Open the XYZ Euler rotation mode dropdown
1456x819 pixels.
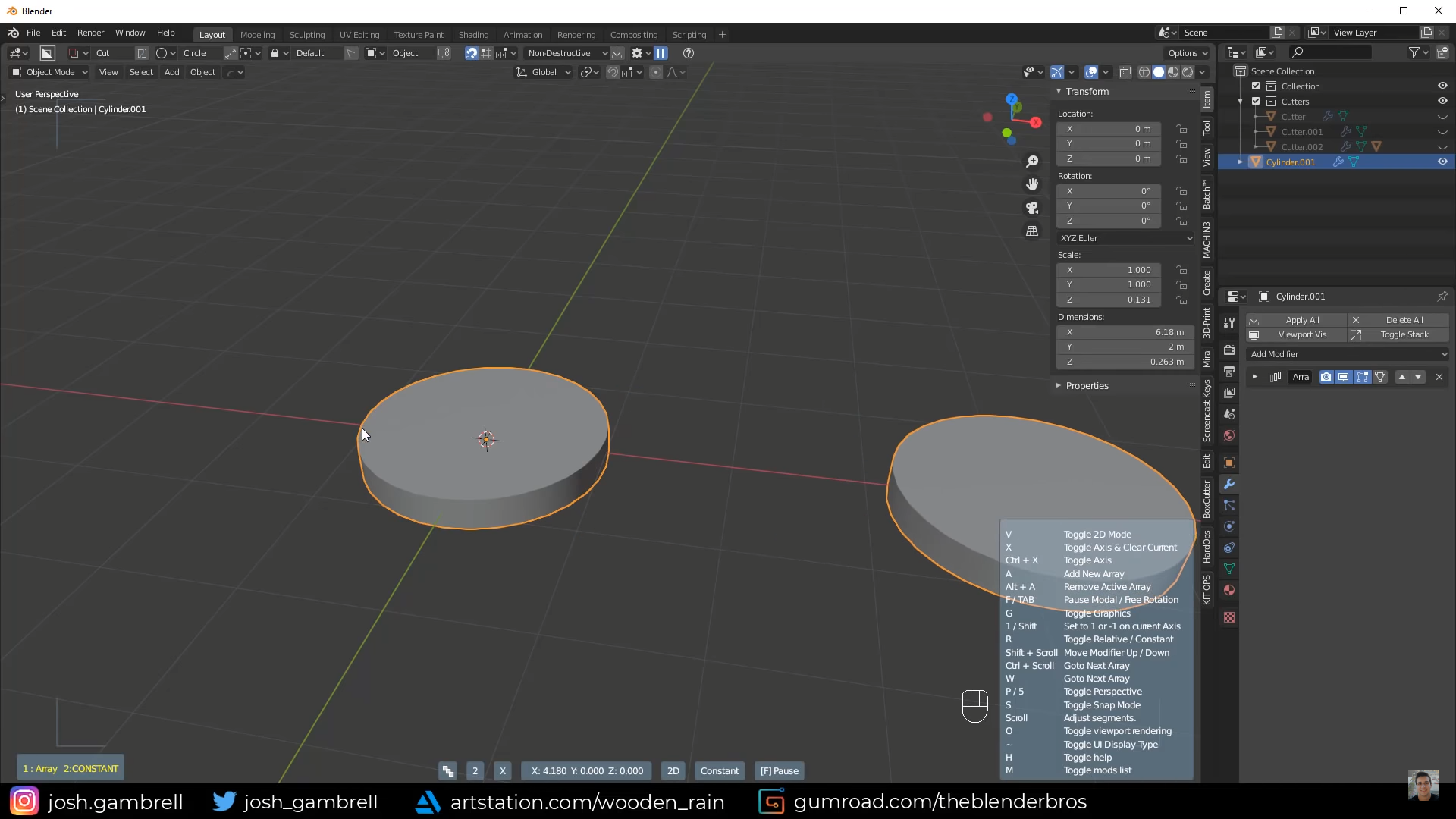click(x=1125, y=238)
